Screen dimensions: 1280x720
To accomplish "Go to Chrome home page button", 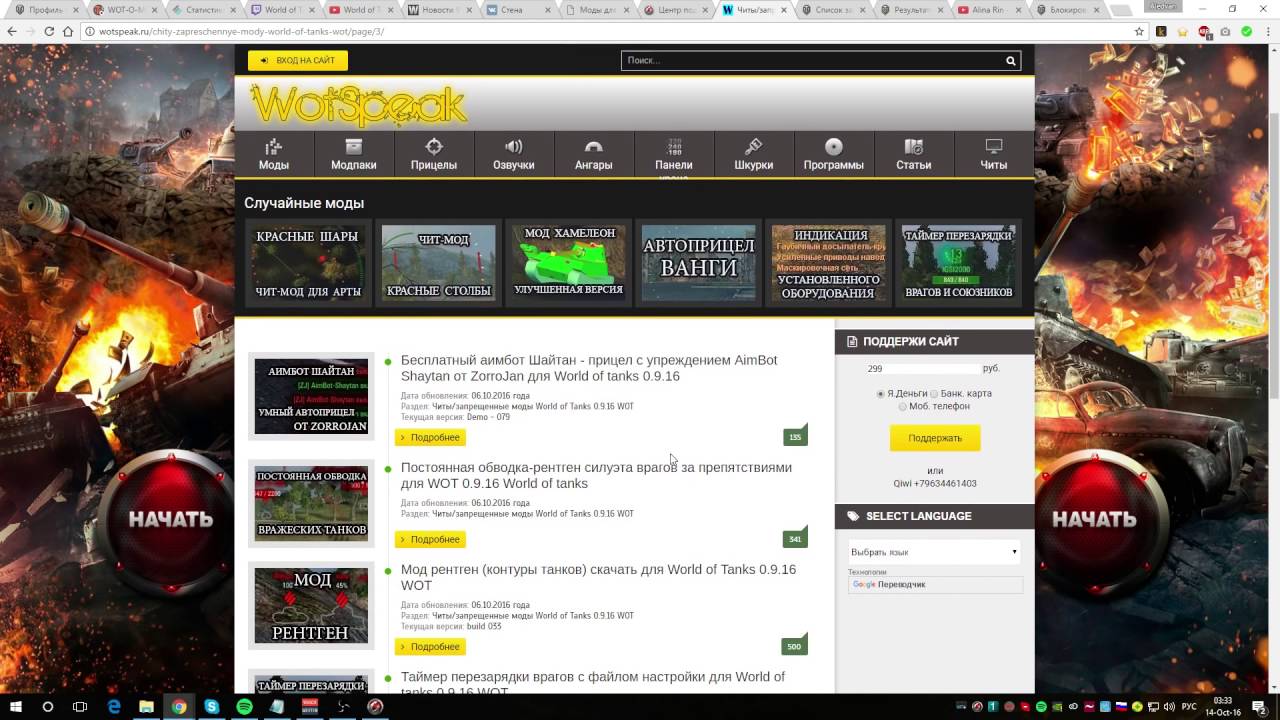I will [x=68, y=31].
